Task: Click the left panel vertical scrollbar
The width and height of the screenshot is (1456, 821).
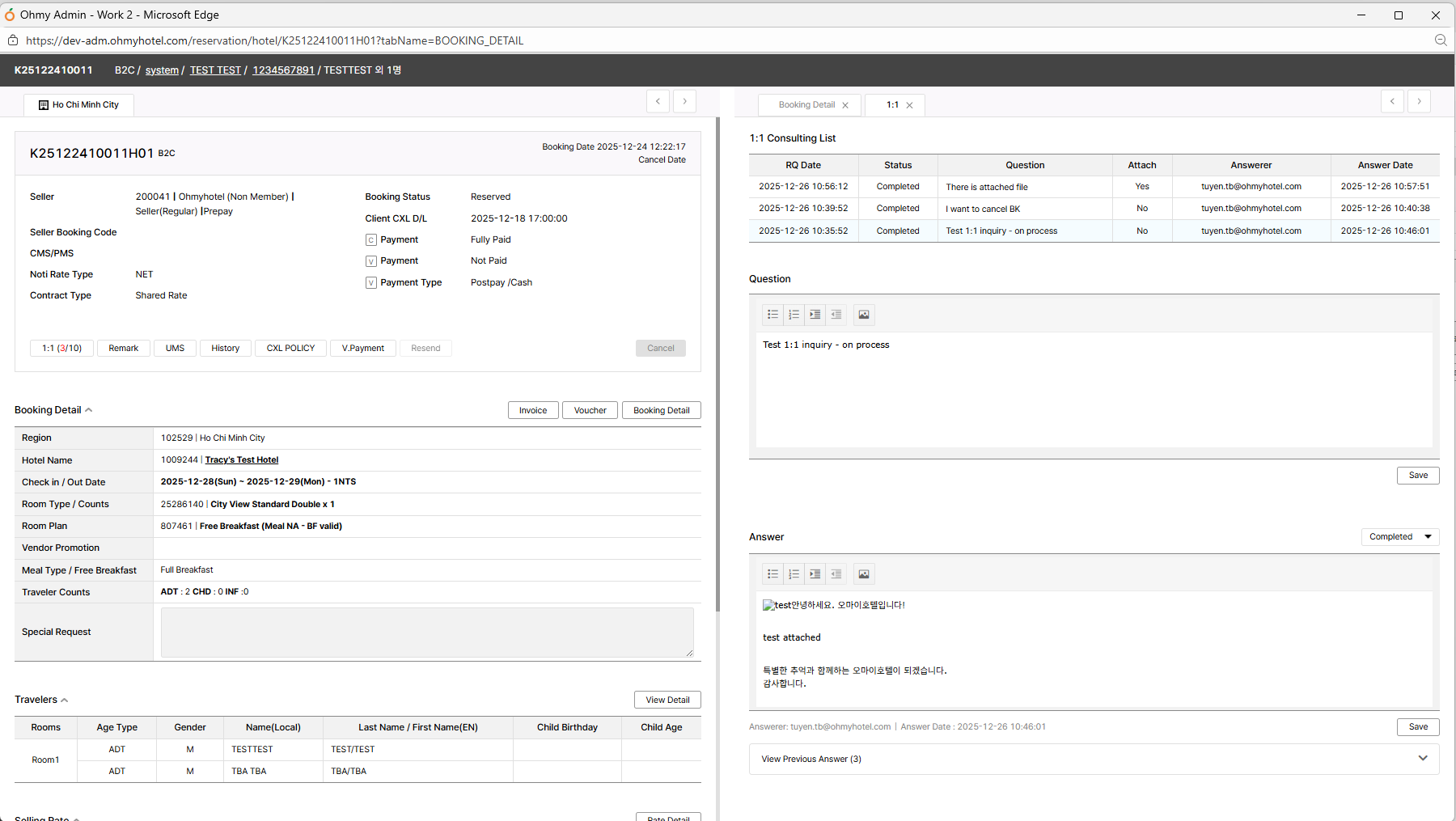Action: pos(717,364)
